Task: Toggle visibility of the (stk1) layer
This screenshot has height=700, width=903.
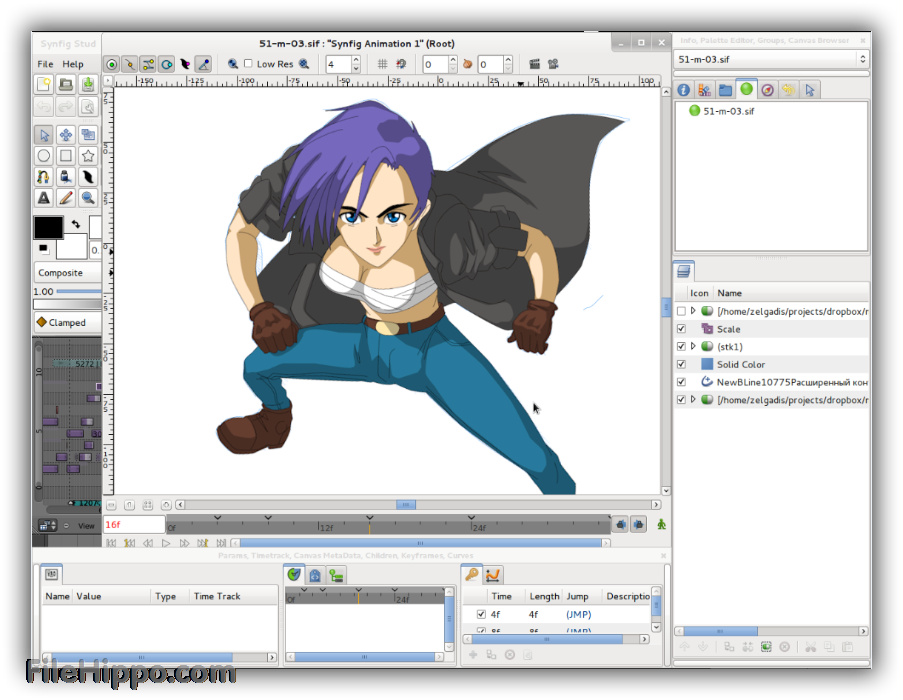Action: (681, 347)
